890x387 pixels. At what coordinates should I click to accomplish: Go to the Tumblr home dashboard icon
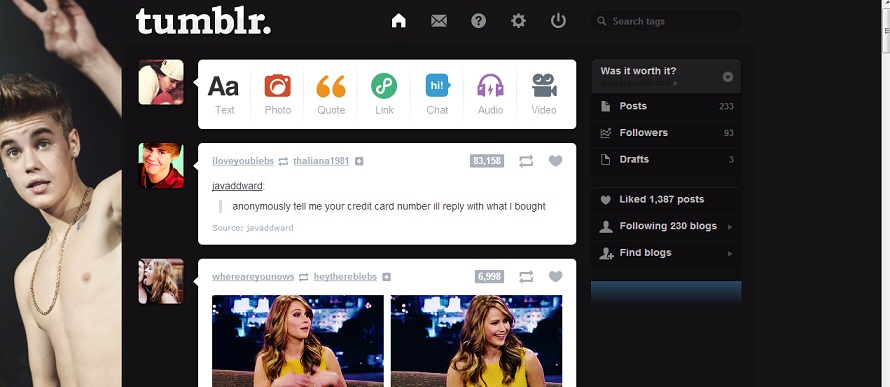(398, 21)
